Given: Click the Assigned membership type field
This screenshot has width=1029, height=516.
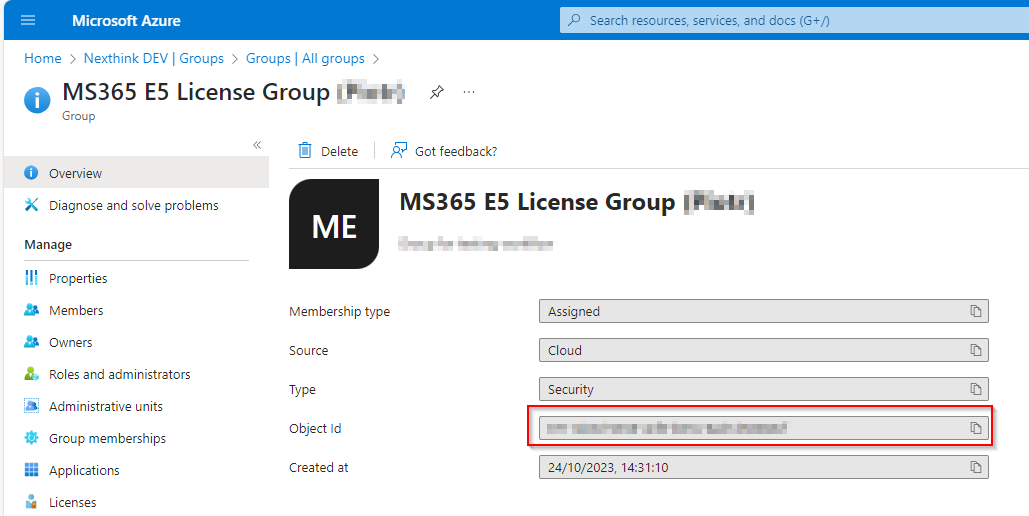Looking at the screenshot, I should [763, 311].
